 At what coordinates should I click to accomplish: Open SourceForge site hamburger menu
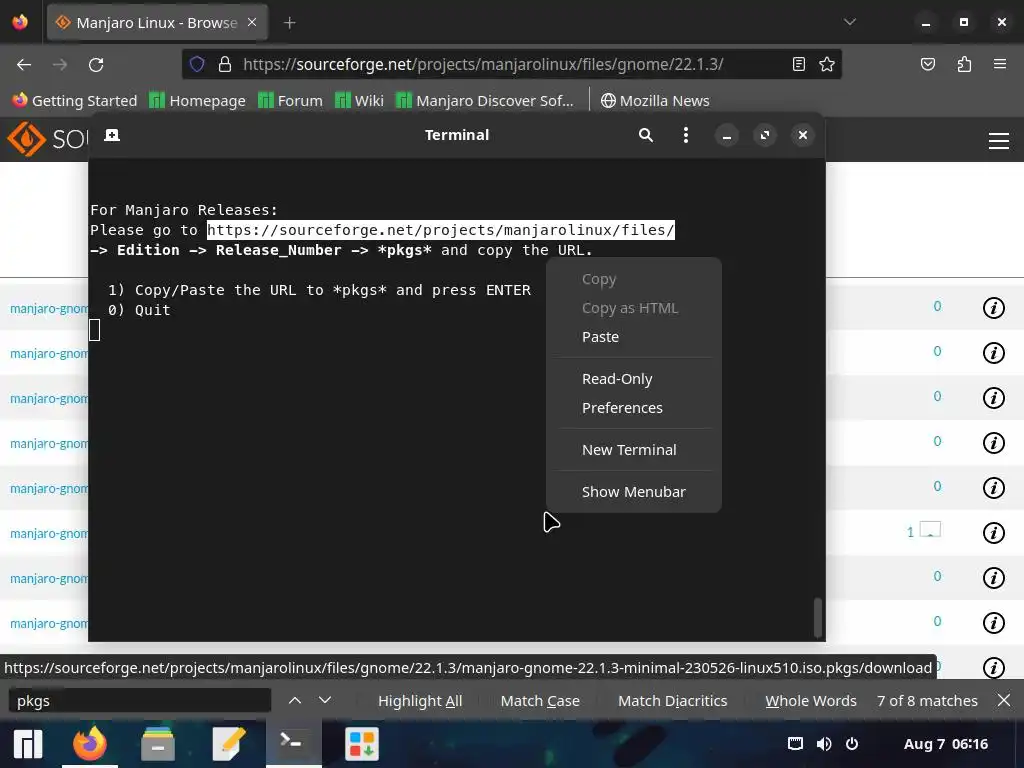(x=999, y=141)
